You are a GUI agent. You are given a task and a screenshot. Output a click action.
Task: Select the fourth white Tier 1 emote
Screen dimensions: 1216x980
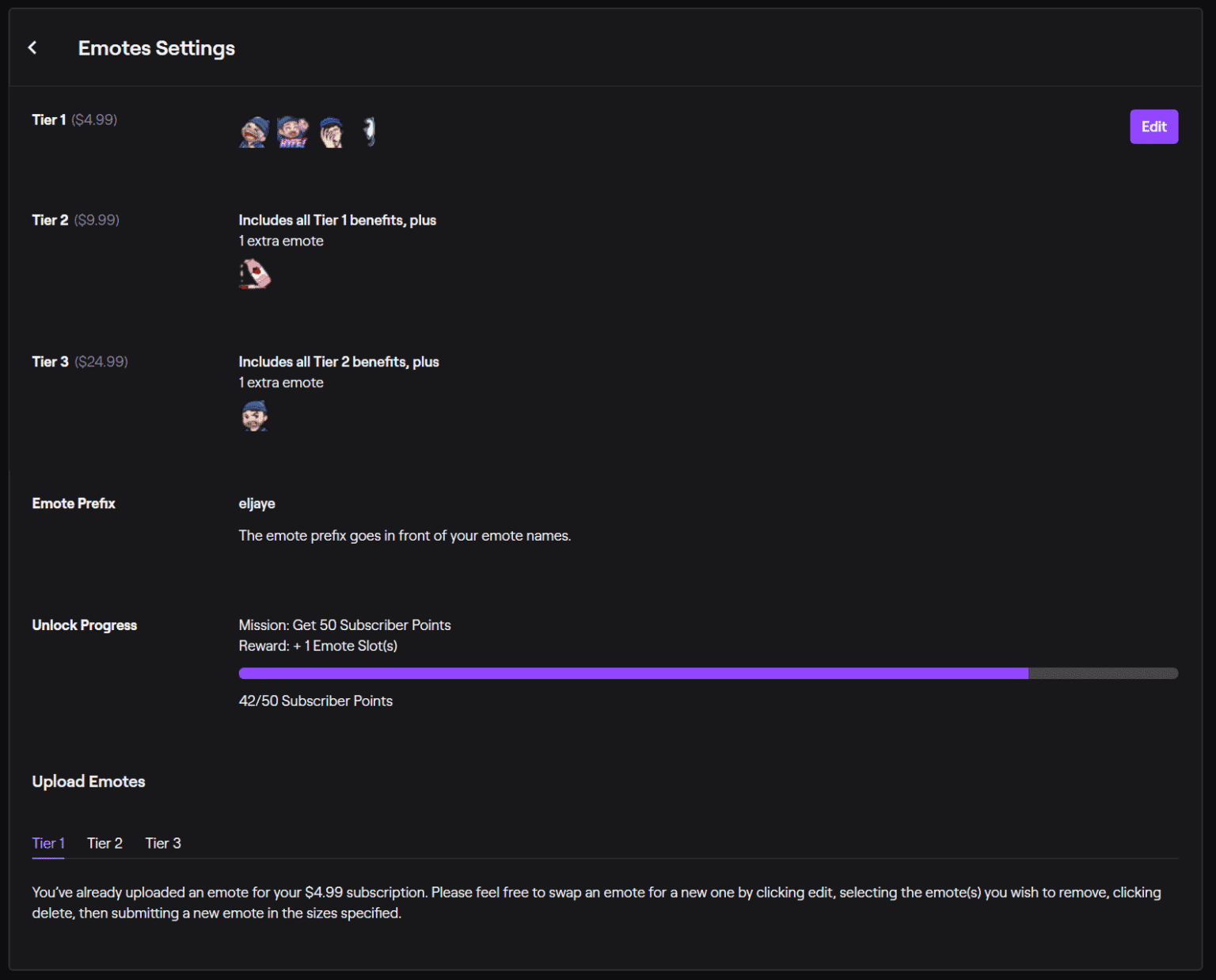coord(369,131)
